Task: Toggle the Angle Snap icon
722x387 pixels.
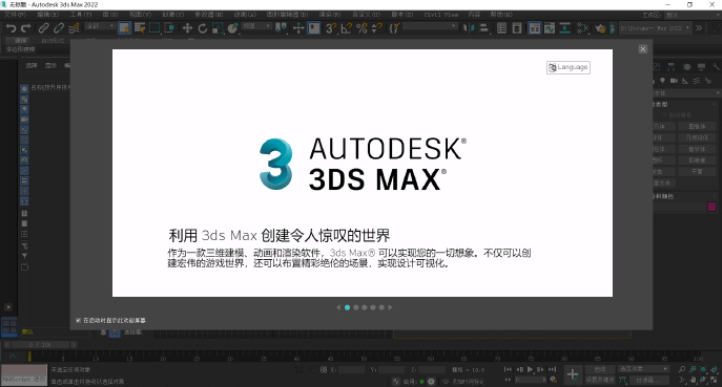Action: [346, 29]
